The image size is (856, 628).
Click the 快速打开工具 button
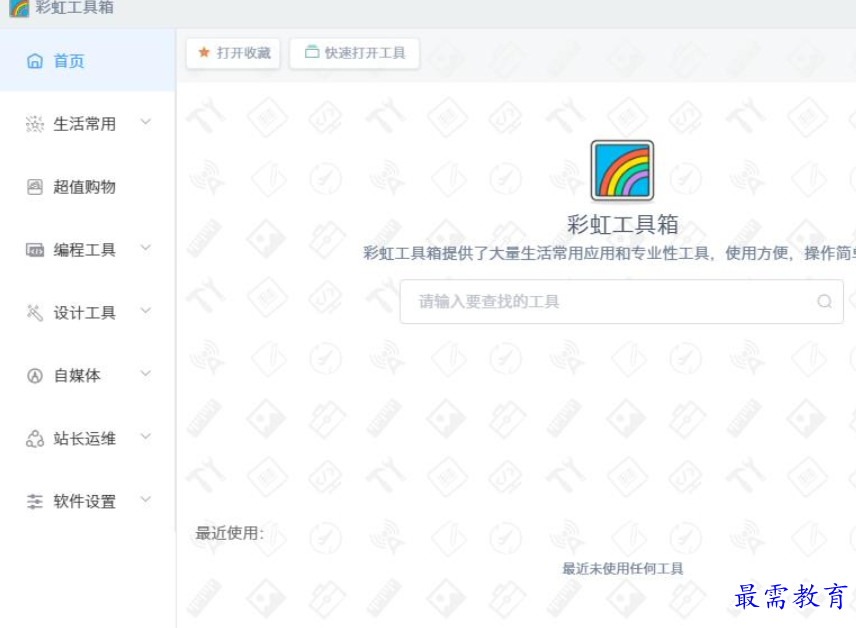[354, 53]
